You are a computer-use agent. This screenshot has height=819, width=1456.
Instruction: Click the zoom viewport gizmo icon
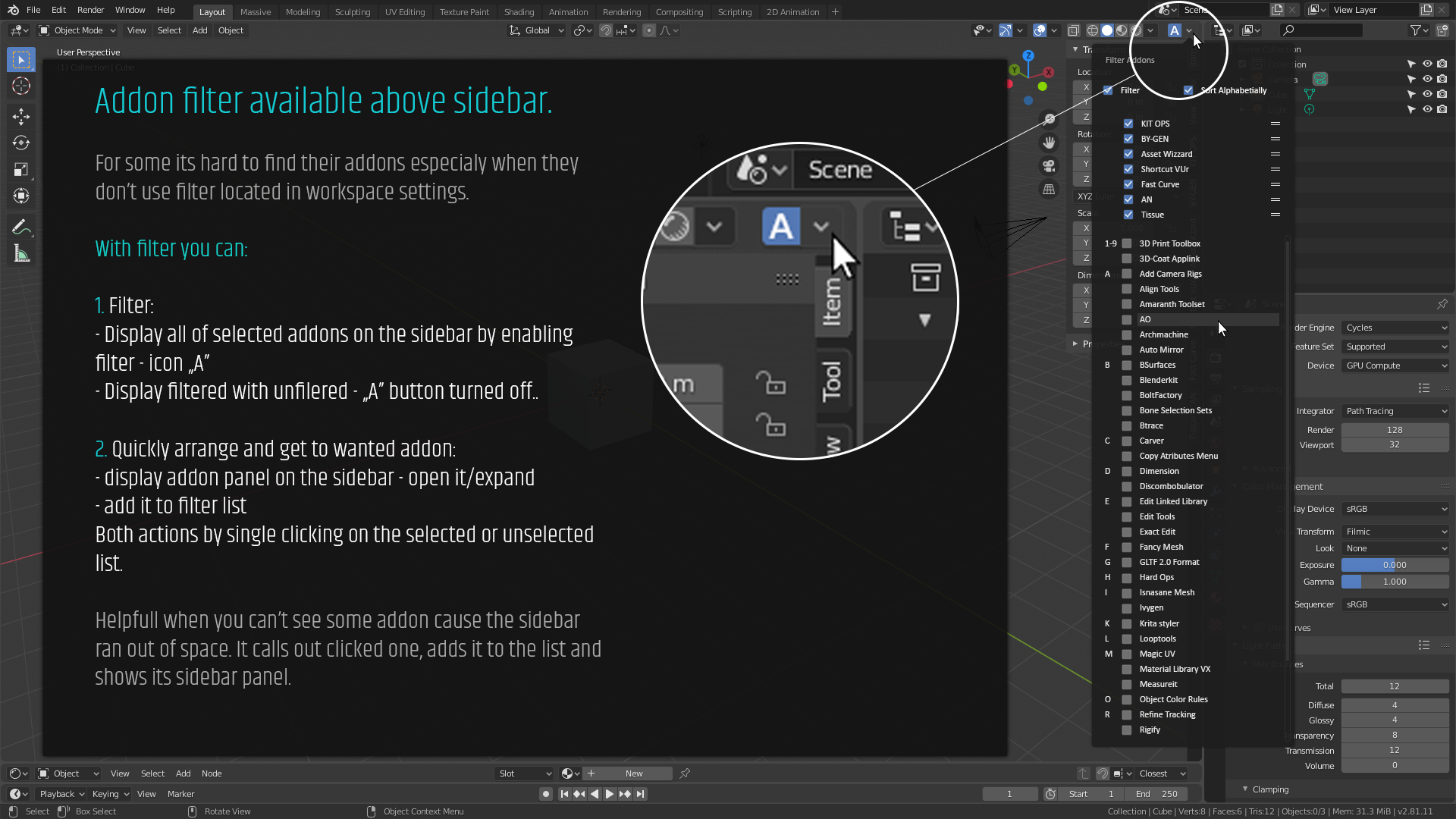(1049, 119)
